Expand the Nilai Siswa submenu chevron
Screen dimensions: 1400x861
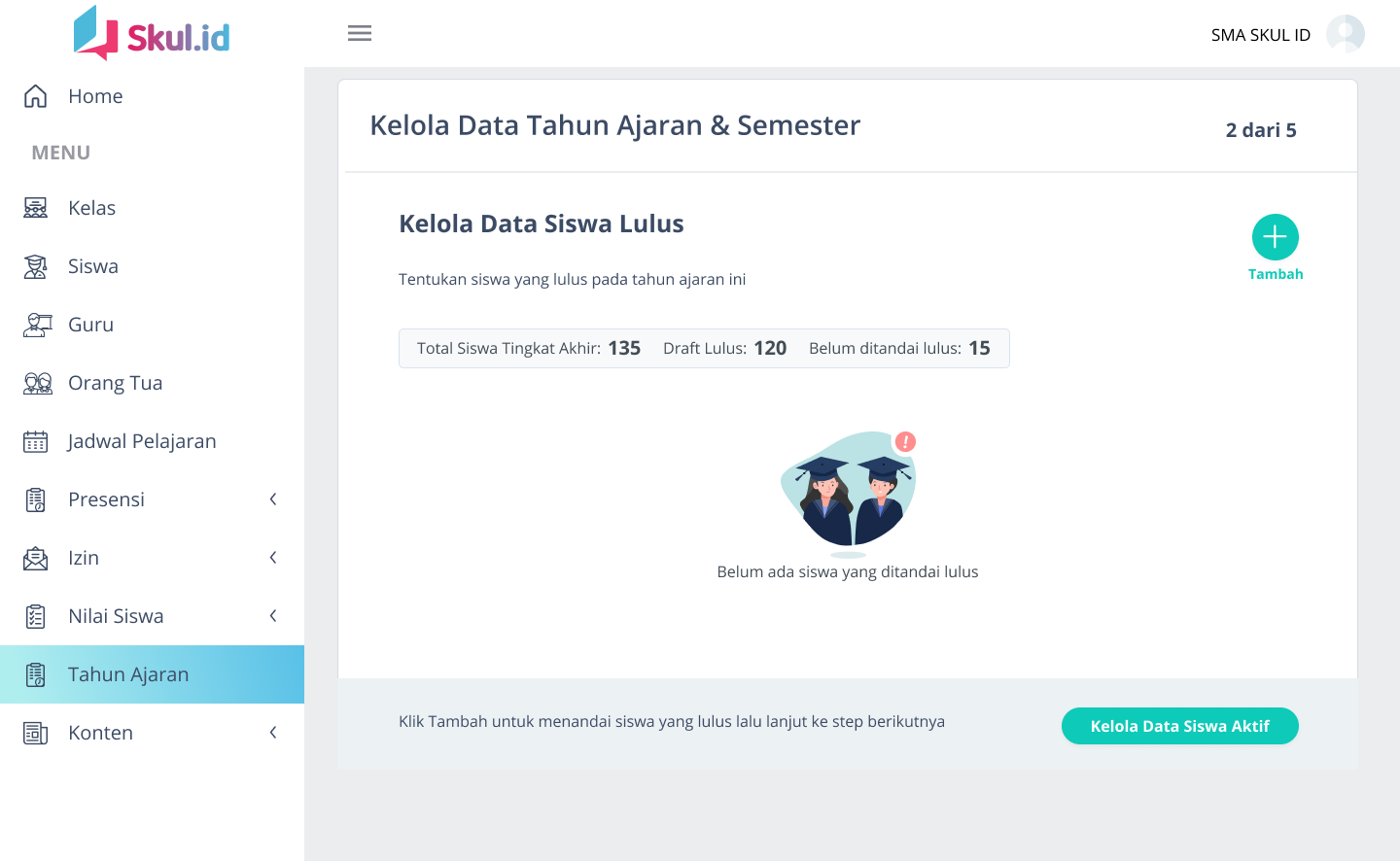(x=273, y=616)
